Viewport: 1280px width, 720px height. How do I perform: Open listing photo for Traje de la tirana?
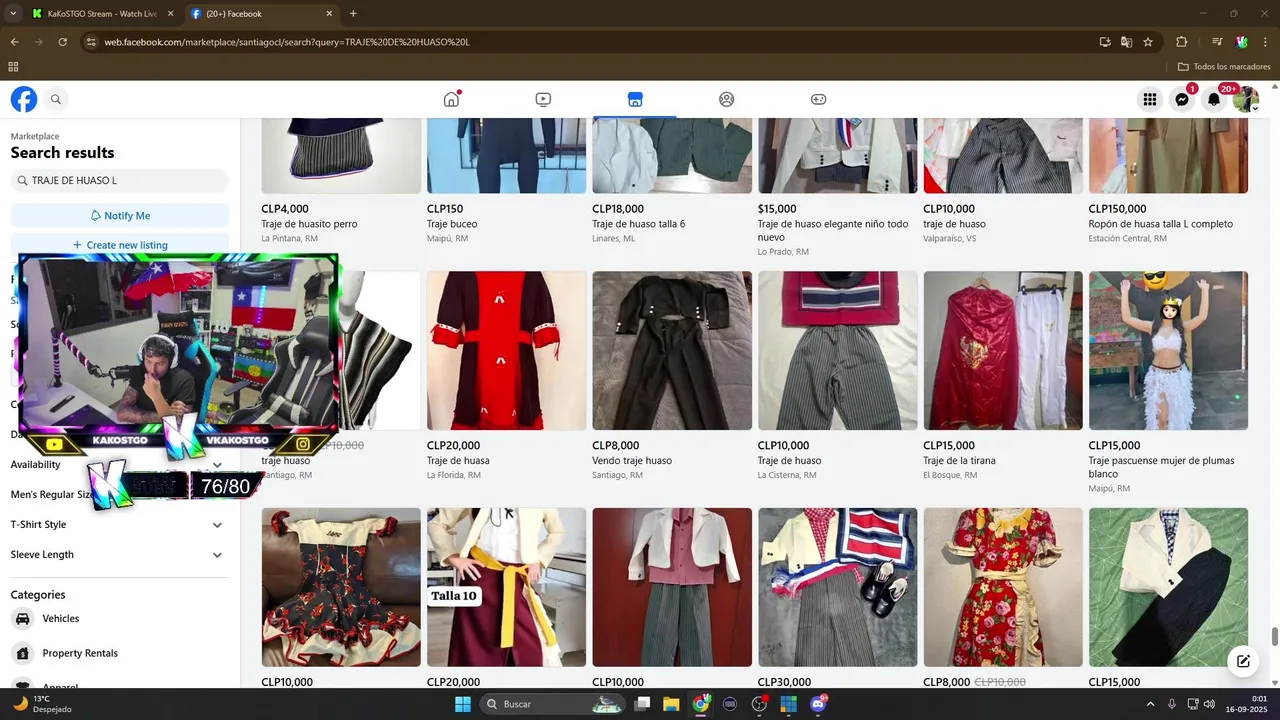(1003, 351)
